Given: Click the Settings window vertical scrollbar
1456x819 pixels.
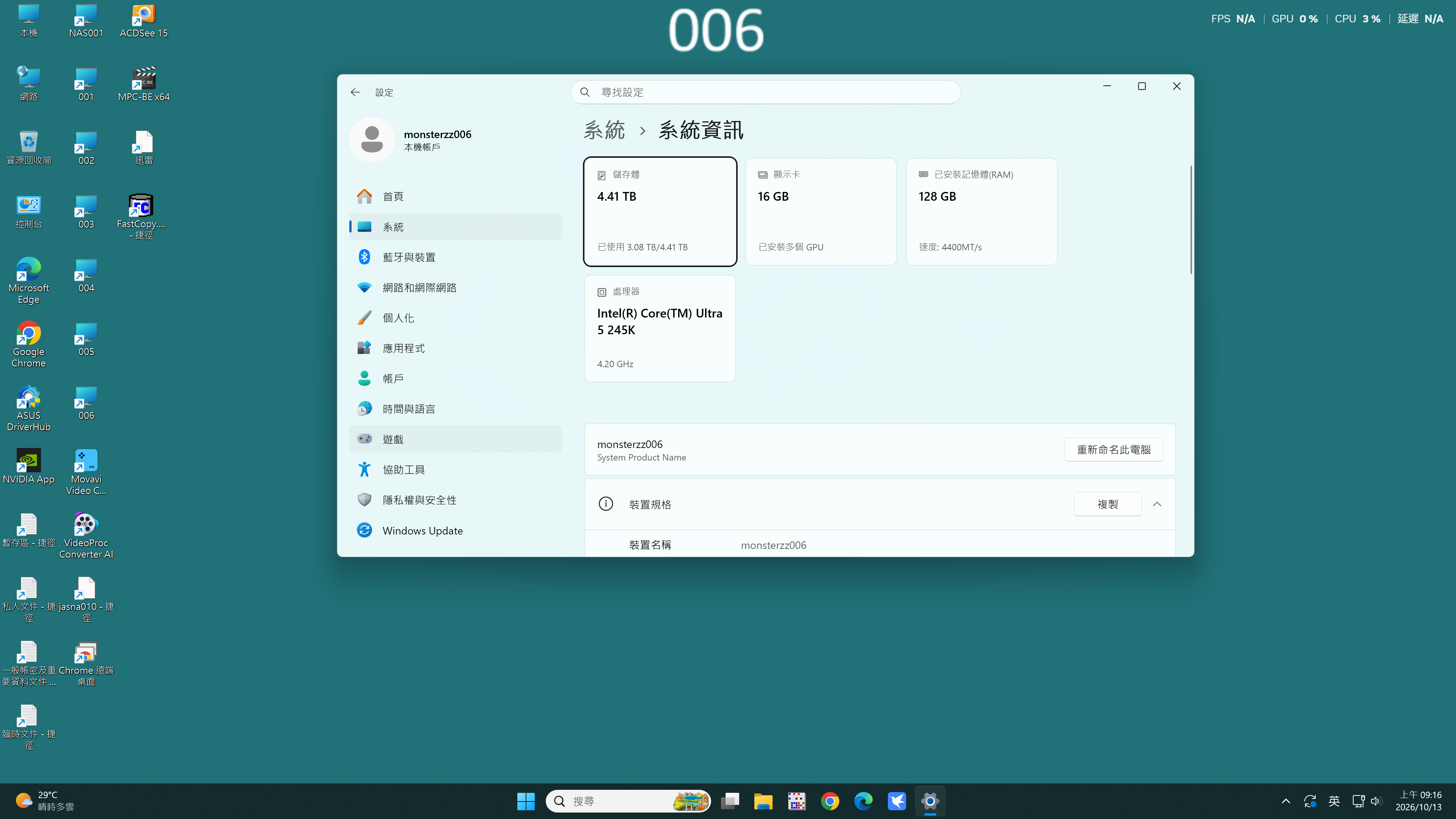Looking at the screenshot, I should [x=1191, y=219].
